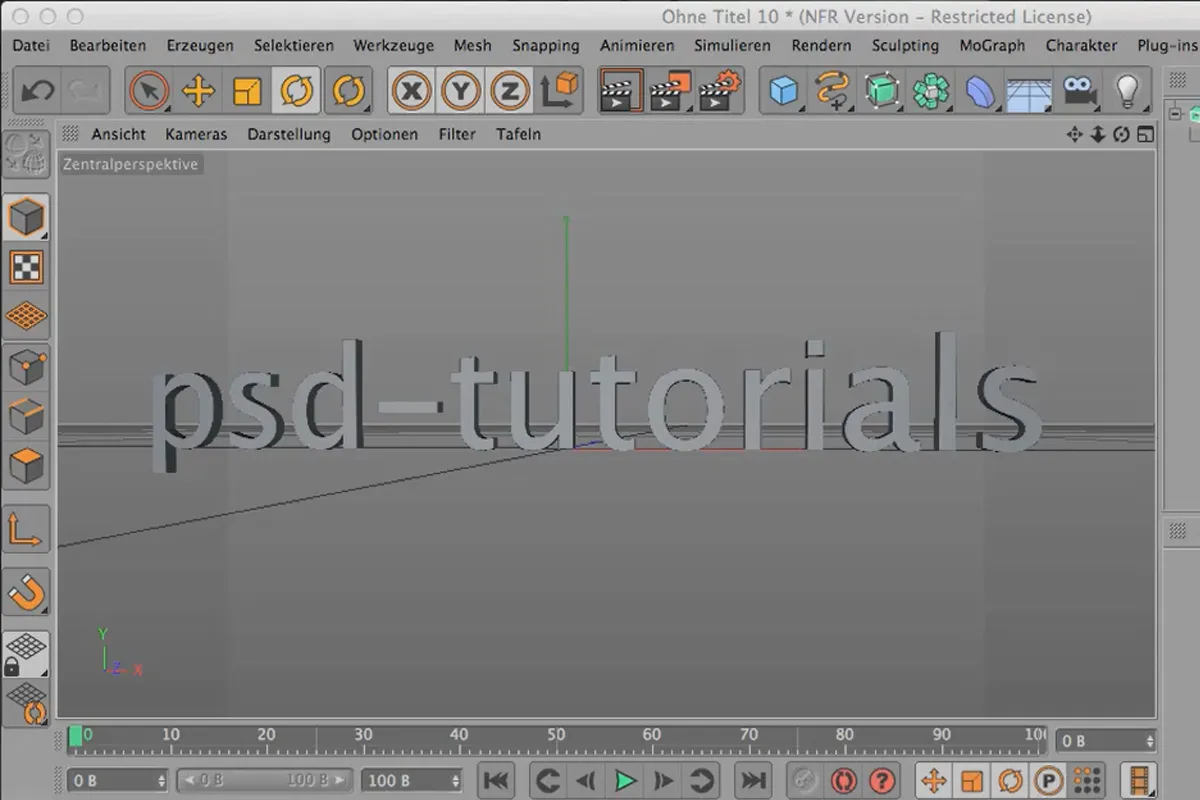This screenshot has height=800, width=1200.
Task: Switch to Edges mode
Action: pos(25,417)
